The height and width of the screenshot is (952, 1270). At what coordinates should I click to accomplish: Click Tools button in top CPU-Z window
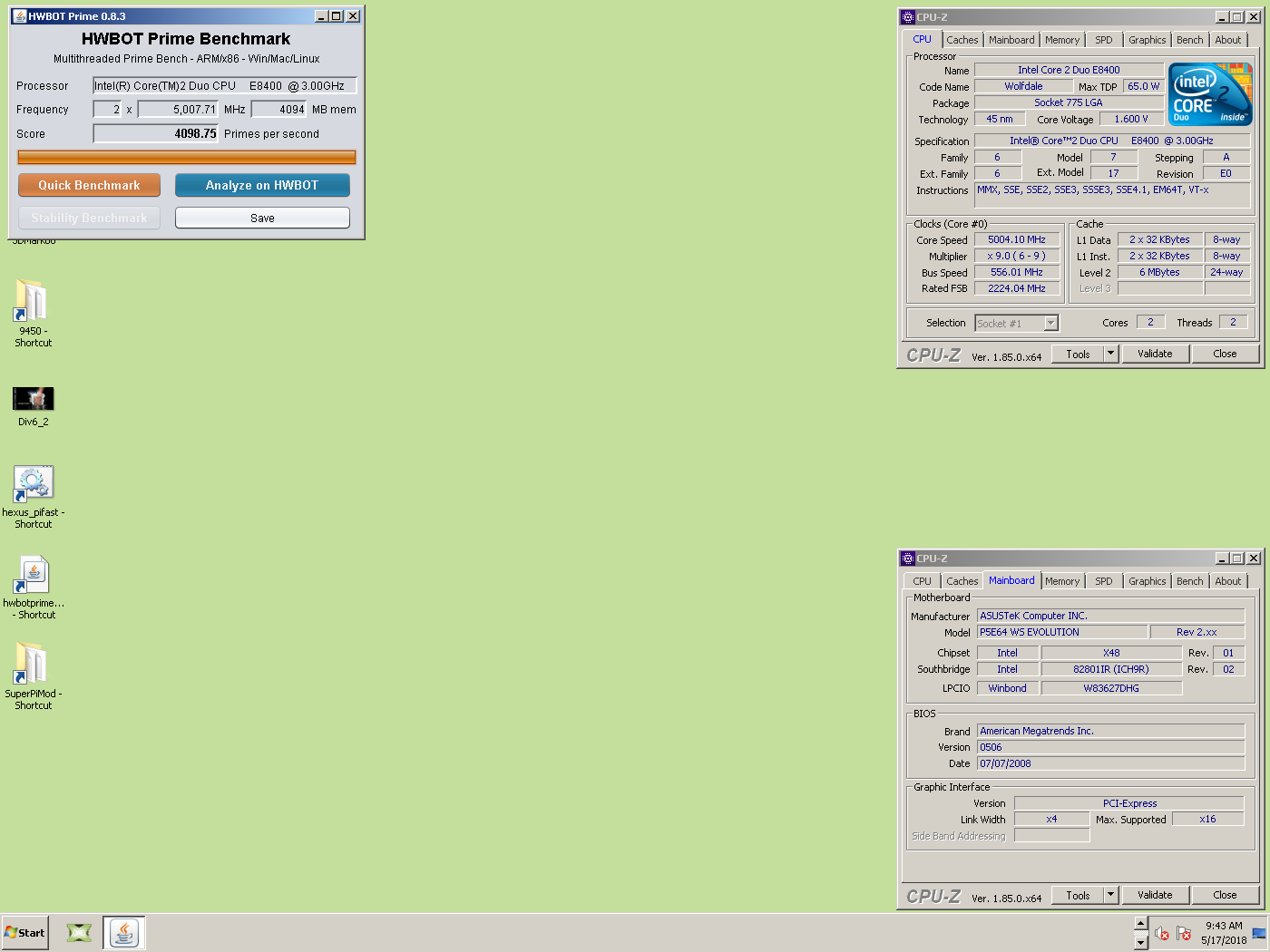click(x=1078, y=355)
